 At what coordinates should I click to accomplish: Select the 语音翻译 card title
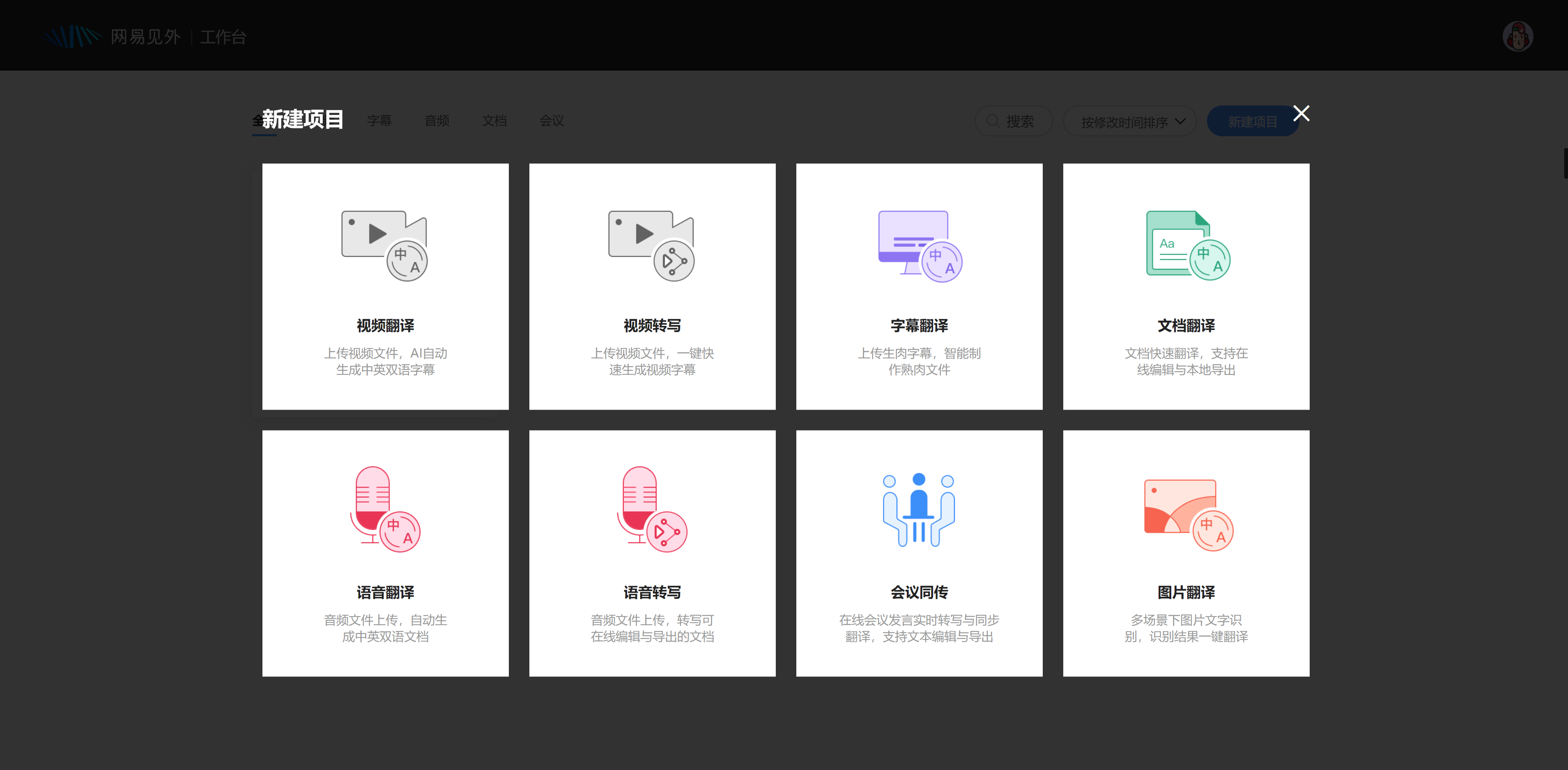(x=385, y=592)
